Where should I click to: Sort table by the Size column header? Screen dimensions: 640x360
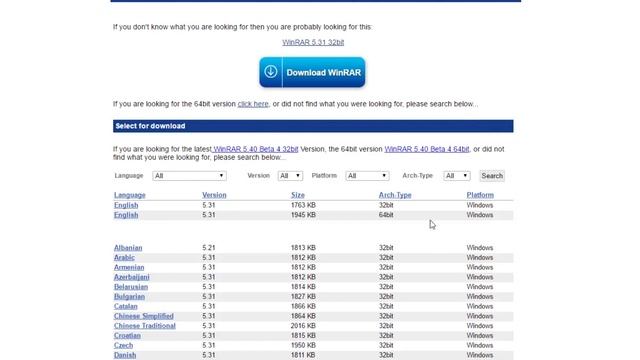[298, 195]
